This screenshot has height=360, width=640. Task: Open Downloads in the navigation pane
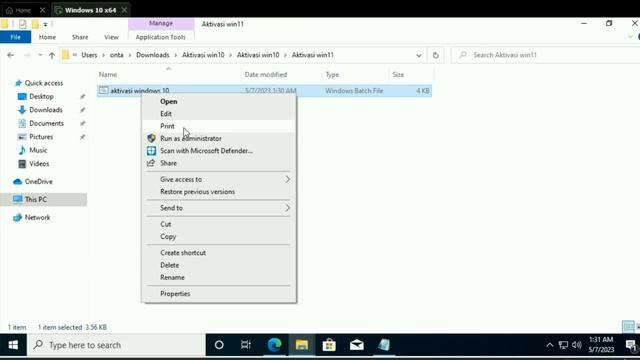point(46,110)
